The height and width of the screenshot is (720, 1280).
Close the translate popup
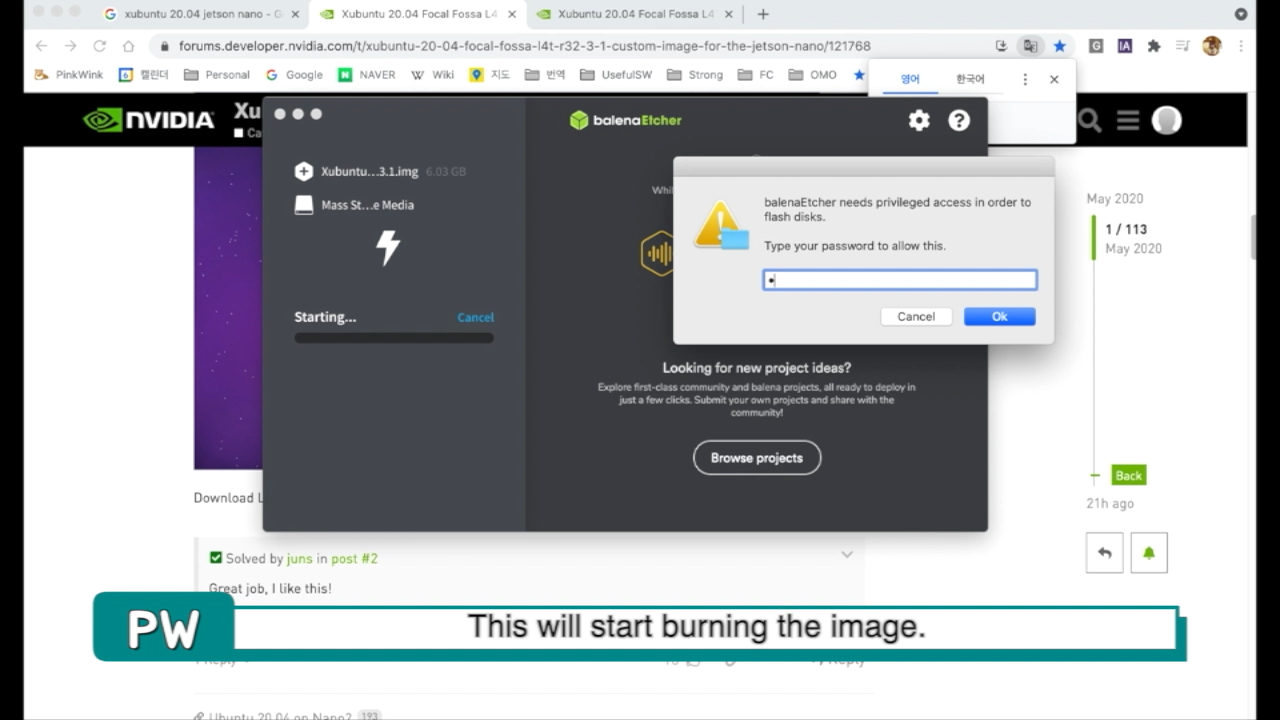click(x=1054, y=79)
